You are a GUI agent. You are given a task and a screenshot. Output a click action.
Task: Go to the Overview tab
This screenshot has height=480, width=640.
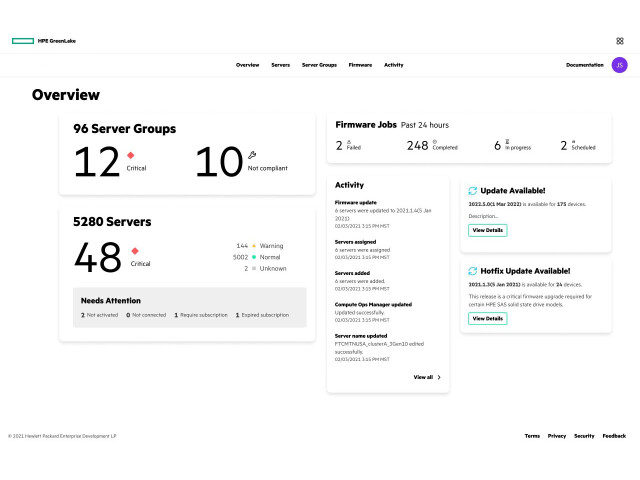247,65
